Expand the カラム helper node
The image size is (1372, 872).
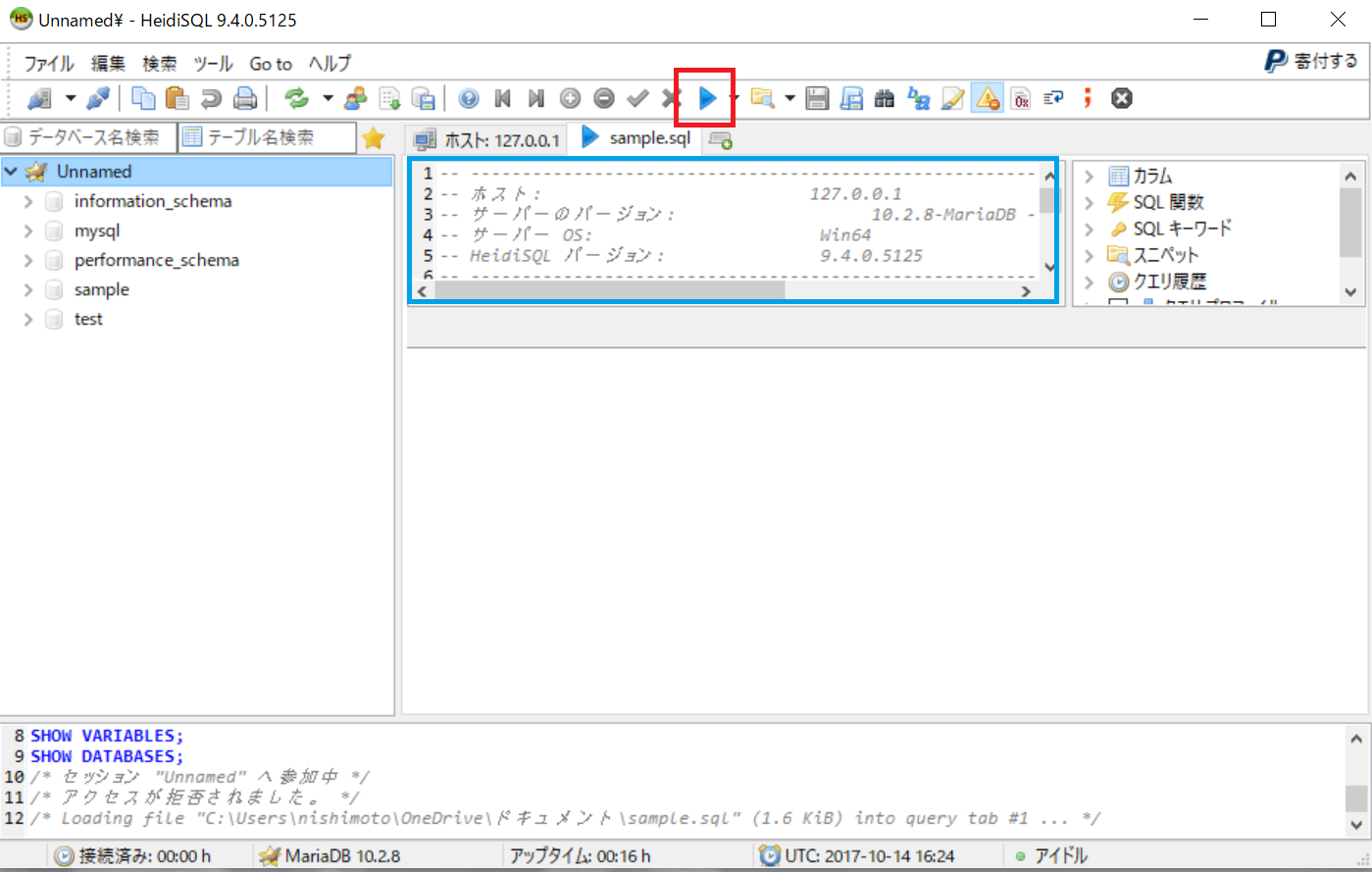(1090, 177)
